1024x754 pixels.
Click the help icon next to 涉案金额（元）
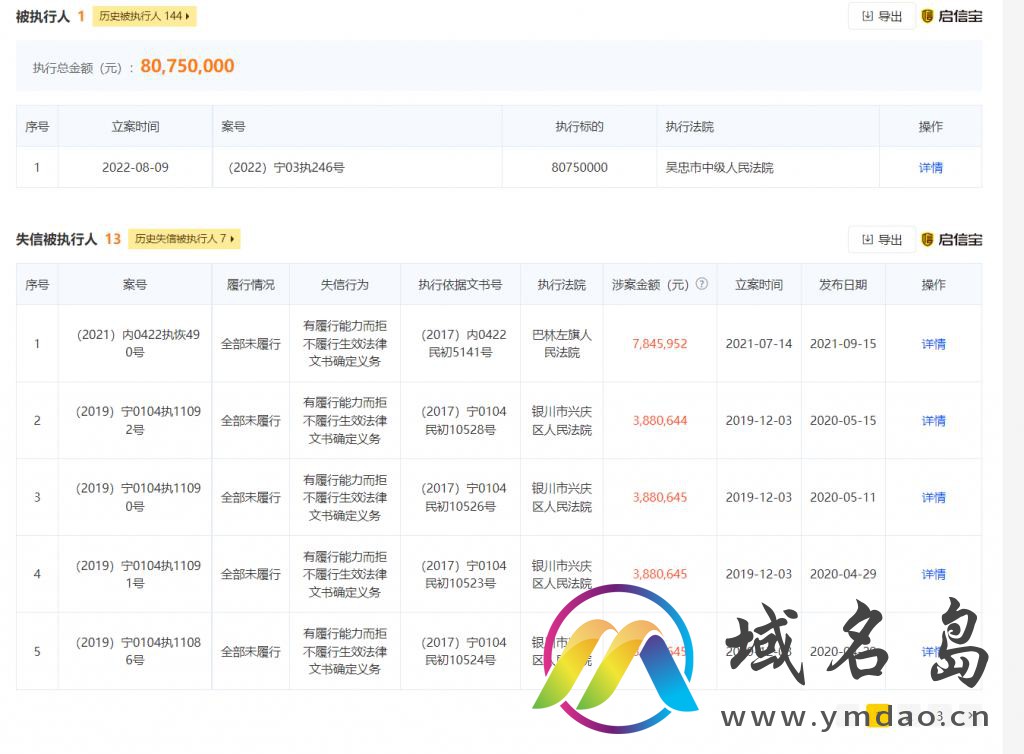click(702, 284)
